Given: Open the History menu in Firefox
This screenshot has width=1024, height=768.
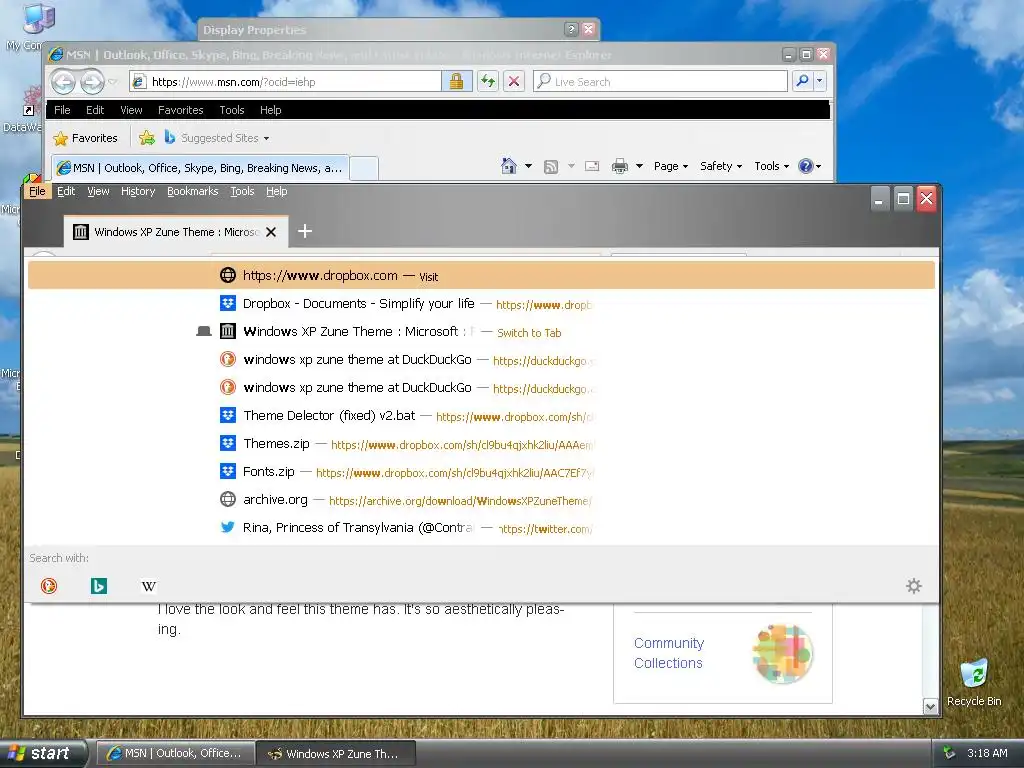Looking at the screenshot, I should click(138, 191).
